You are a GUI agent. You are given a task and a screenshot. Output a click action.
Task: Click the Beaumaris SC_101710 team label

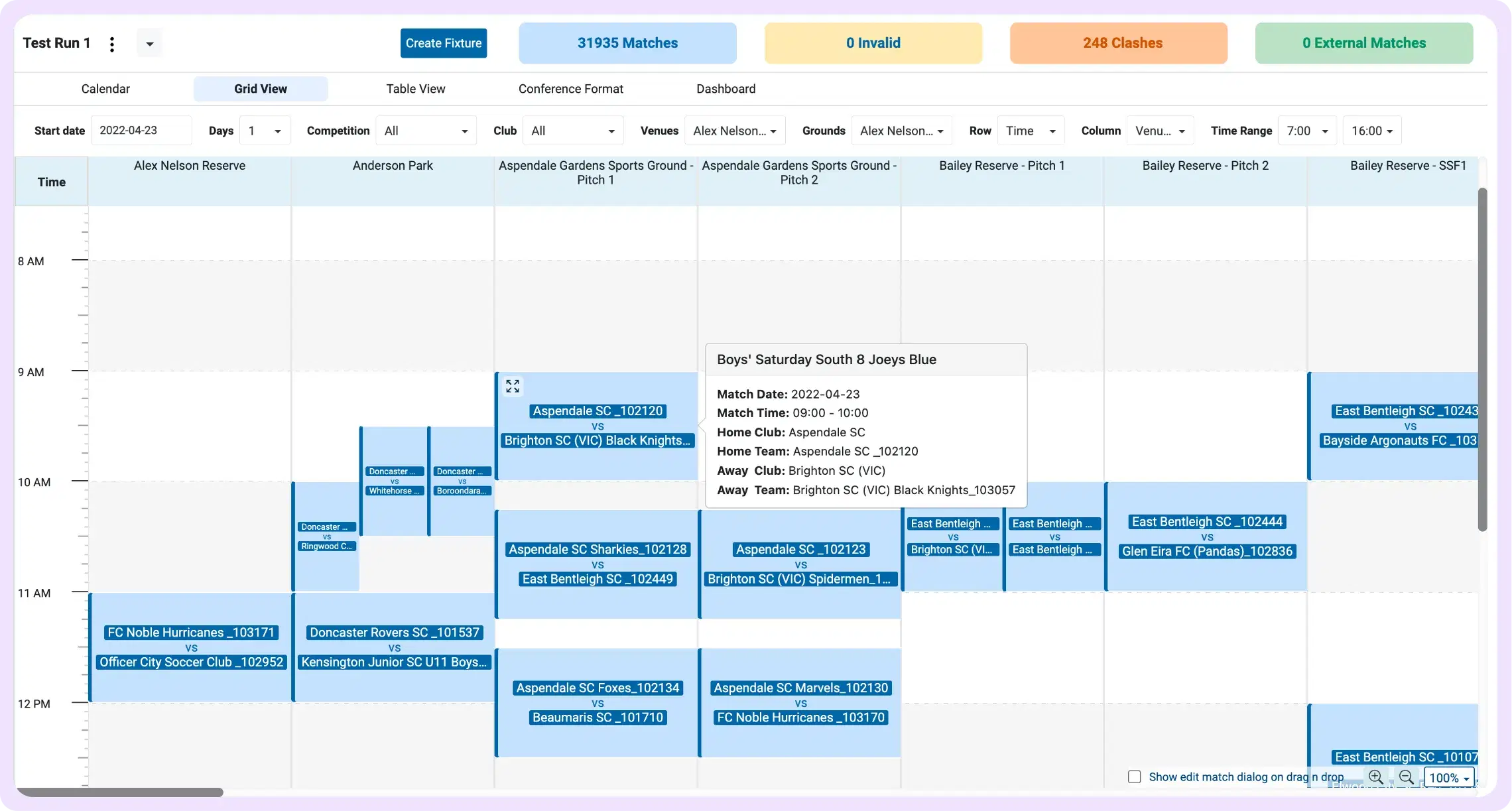click(598, 717)
